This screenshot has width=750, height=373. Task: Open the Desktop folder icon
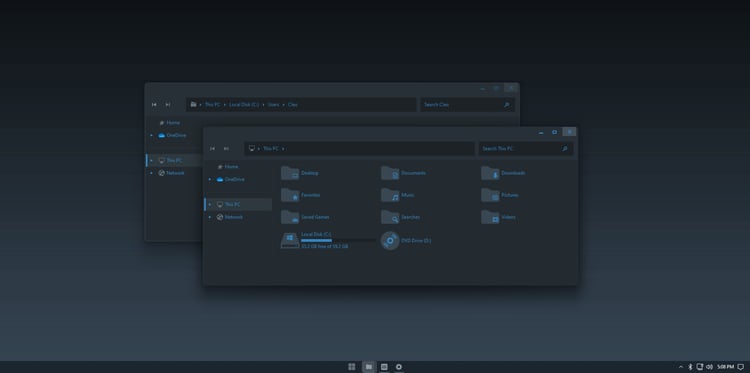click(290, 173)
